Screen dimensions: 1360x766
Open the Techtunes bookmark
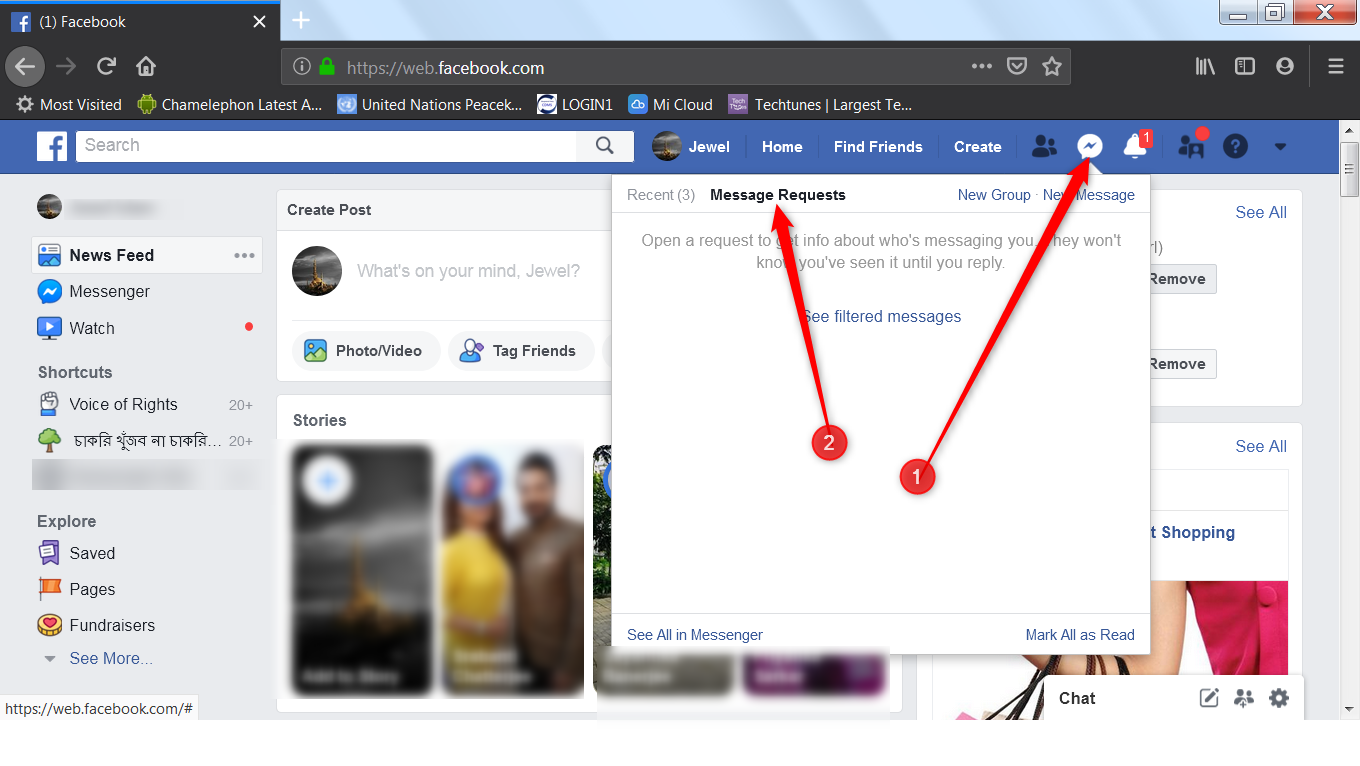pos(820,104)
